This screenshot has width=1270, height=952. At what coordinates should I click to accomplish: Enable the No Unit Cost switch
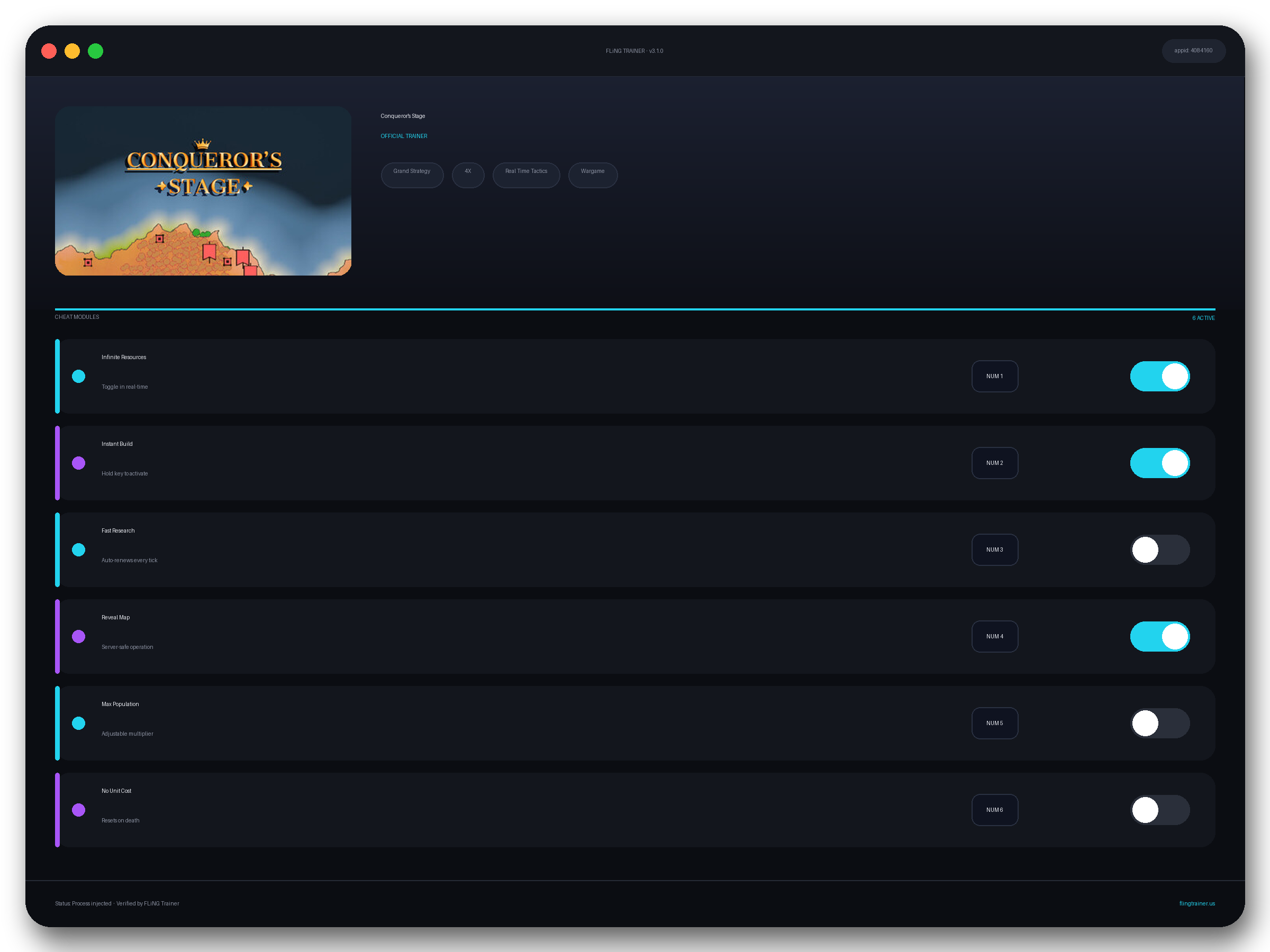click(1160, 810)
